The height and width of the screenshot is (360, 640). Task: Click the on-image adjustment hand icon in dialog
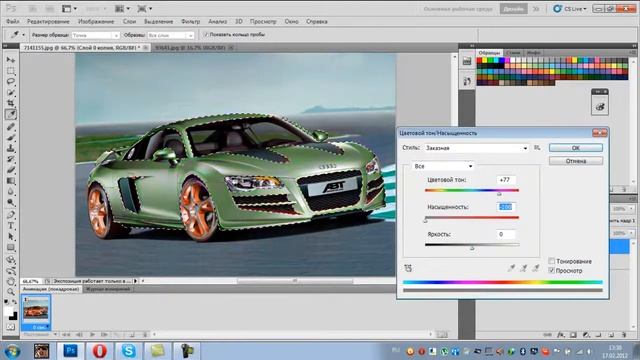tap(408, 268)
